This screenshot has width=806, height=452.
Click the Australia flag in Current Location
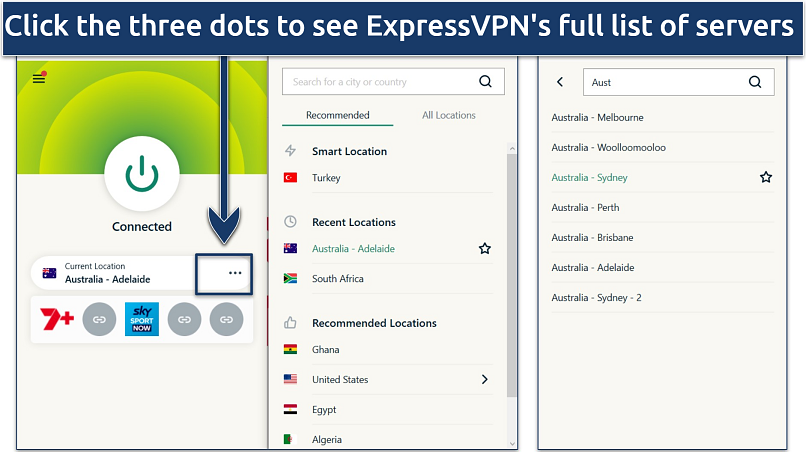click(x=49, y=273)
